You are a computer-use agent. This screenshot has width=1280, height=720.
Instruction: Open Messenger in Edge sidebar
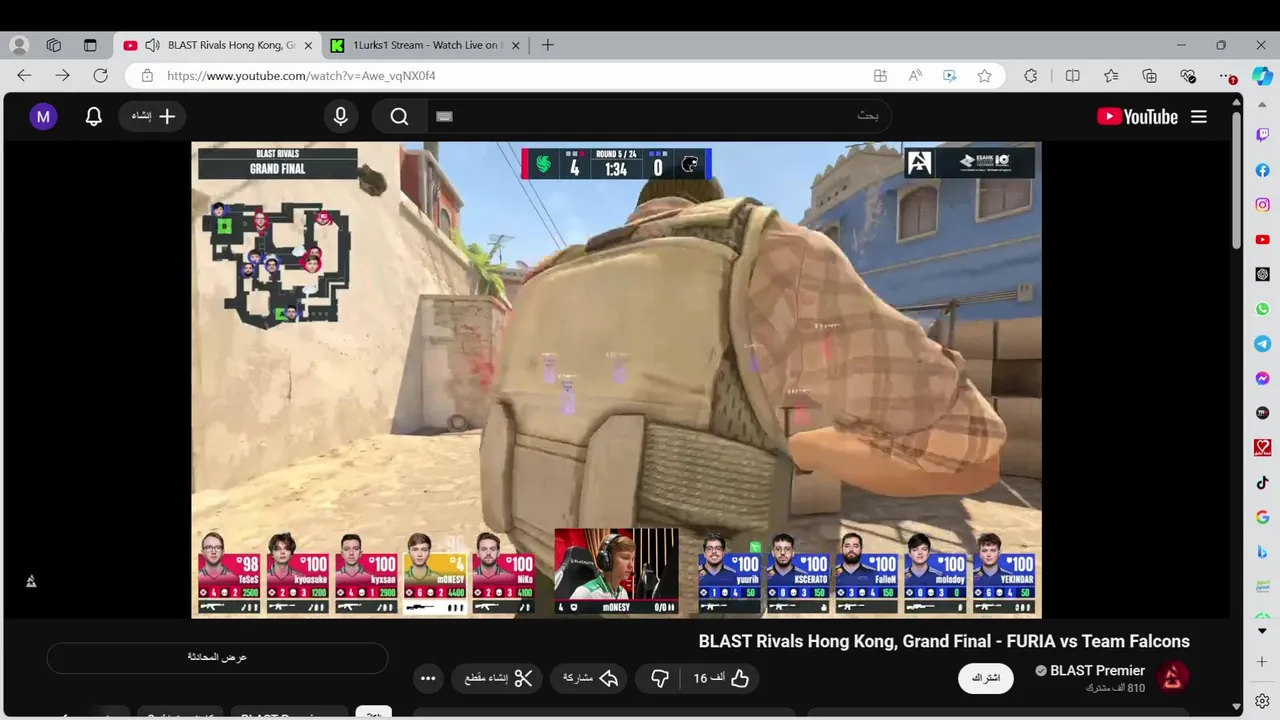[1262, 378]
